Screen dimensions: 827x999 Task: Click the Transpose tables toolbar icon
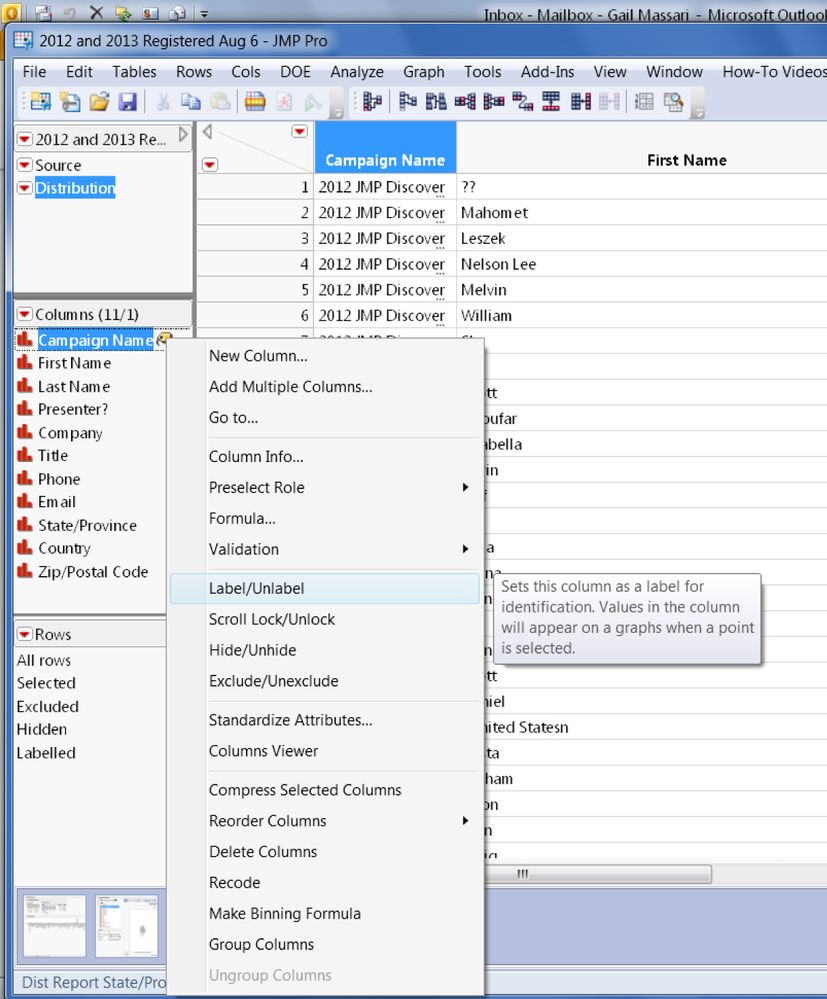coord(522,101)
